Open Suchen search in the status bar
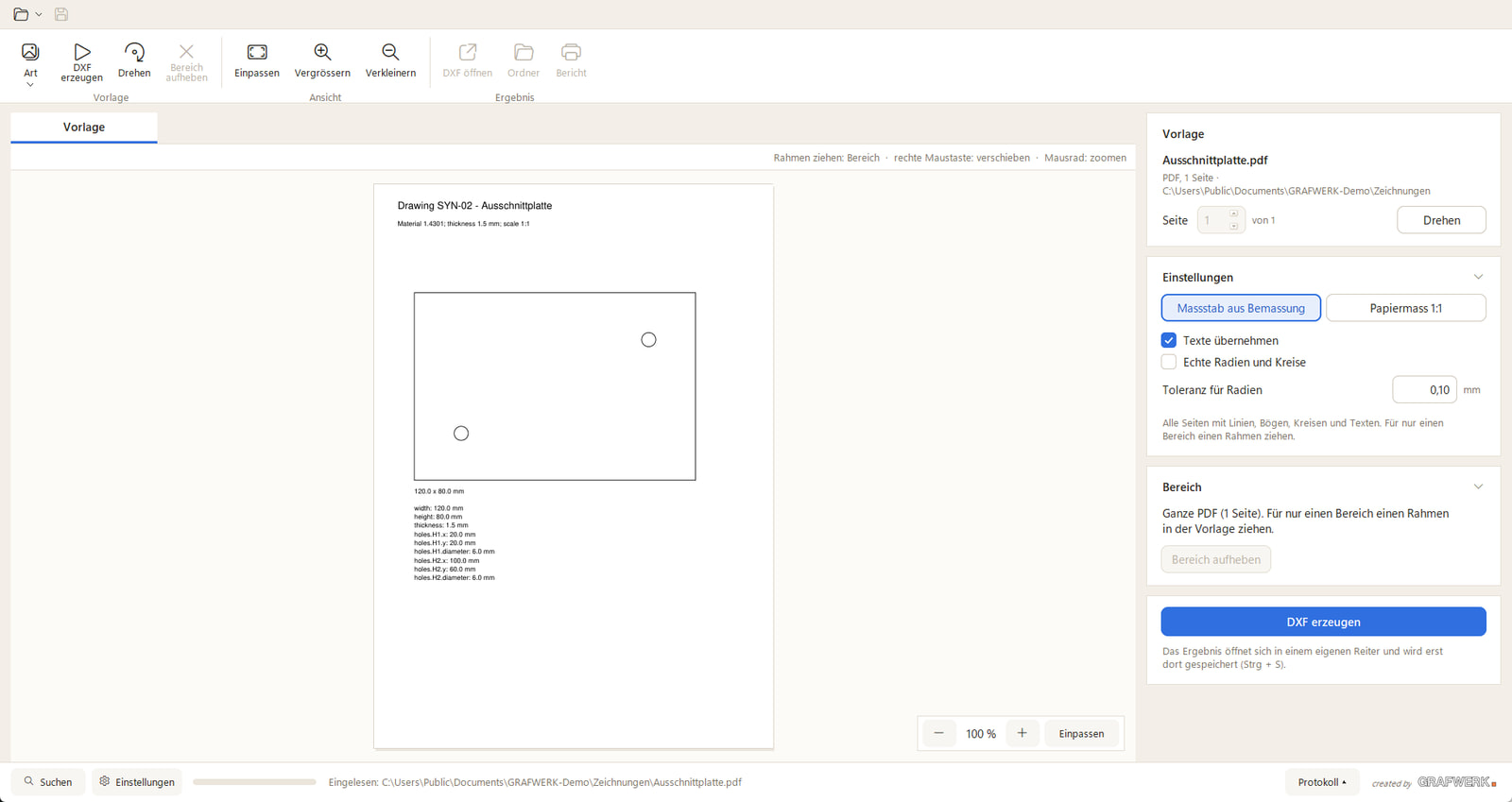This screenshot has height=802, width=1512. tap(48, 782)
